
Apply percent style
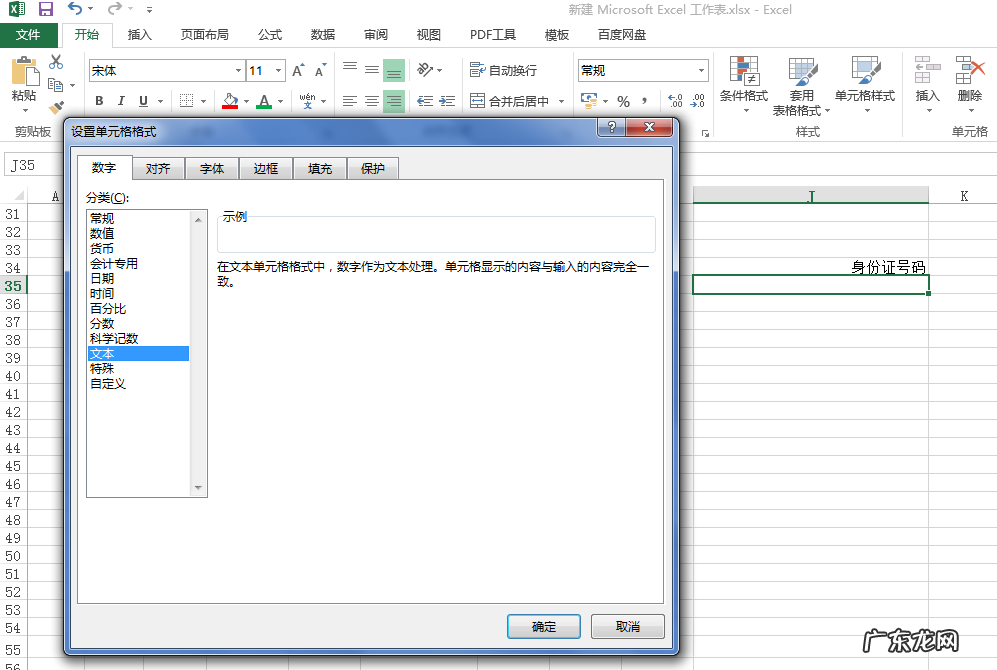(x=623, y=101)
